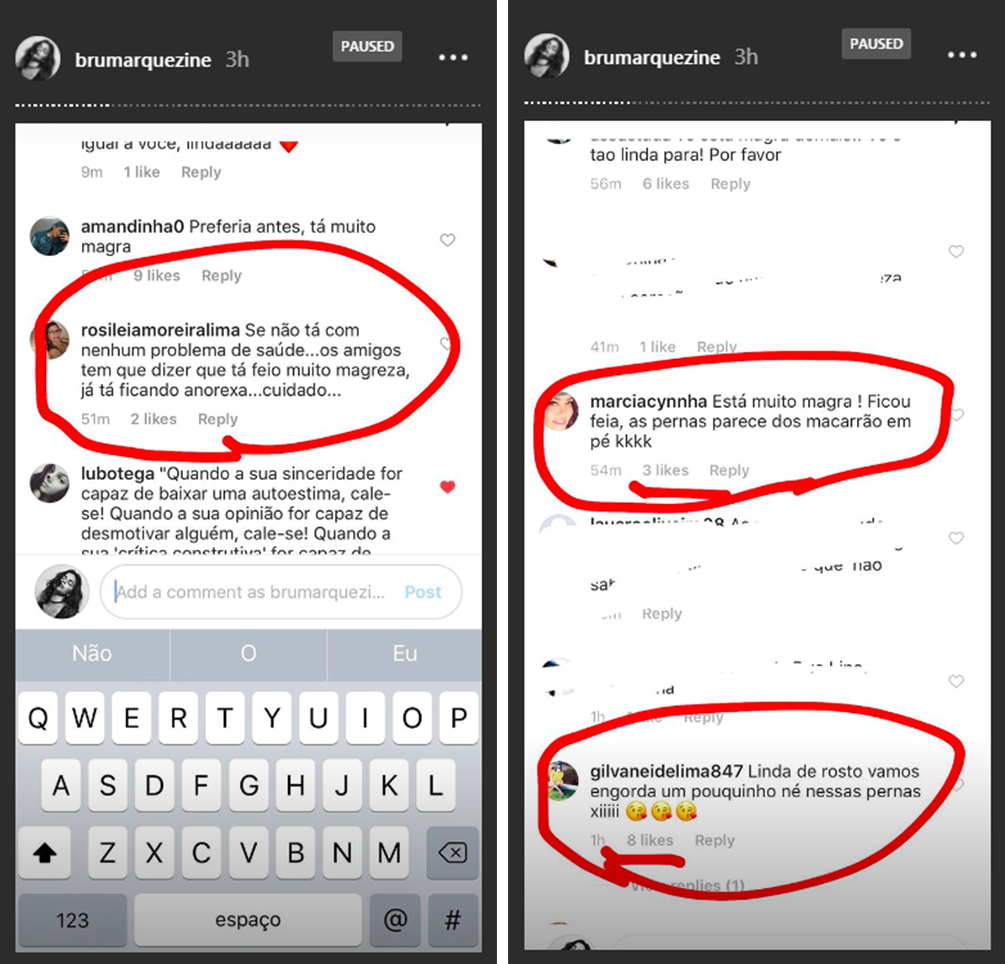The image size is (1005, 964).
Task: Switch keyboard to 123 numeric layout
Action: [x=72, y=920]
